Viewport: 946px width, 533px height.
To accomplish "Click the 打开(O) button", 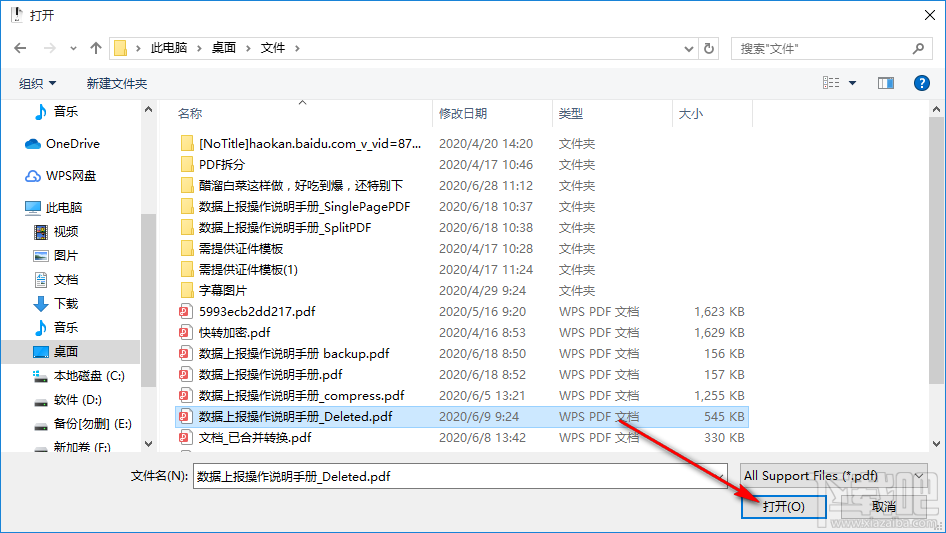I will pyautogui.click(x=783, y=506).
